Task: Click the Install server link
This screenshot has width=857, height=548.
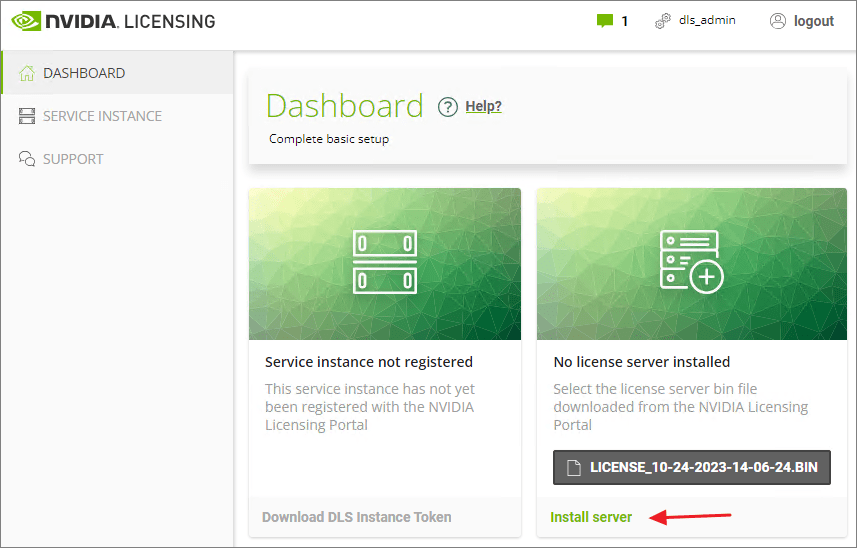Action: tap(591, 517)
